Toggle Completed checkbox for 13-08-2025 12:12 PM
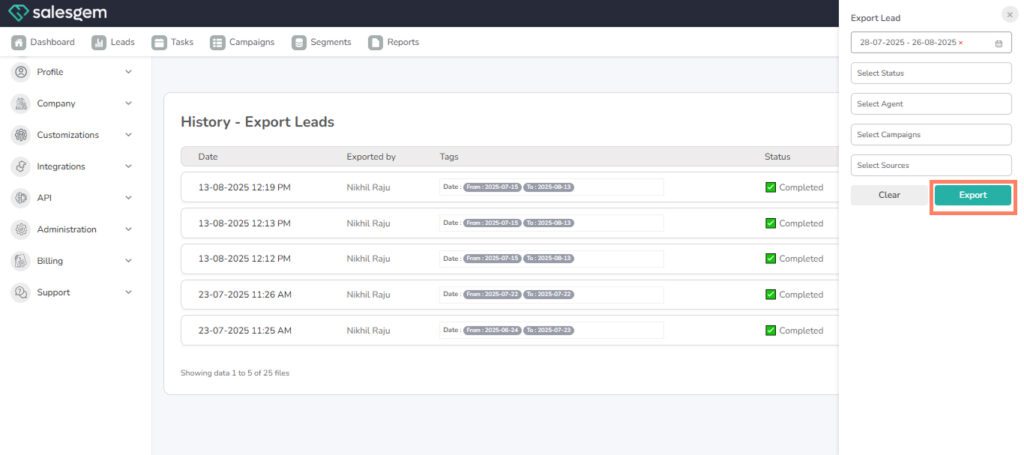This screenshot has width=1024, height=455. point(770,258)
